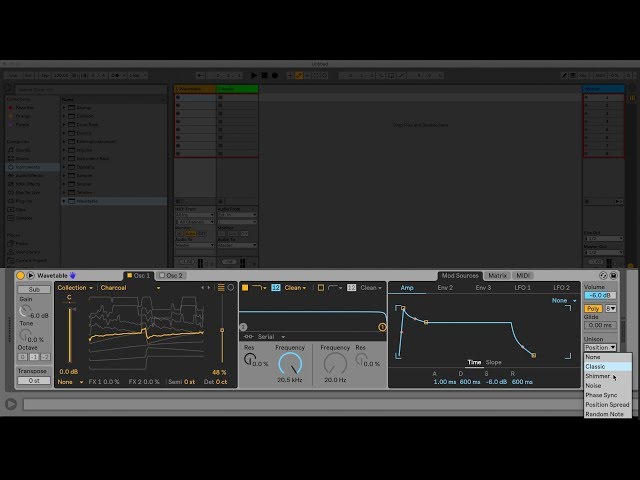640x480 pixels.
Task: Toggle the Osc 2 enable square
Action: click(x=162, y=276)
